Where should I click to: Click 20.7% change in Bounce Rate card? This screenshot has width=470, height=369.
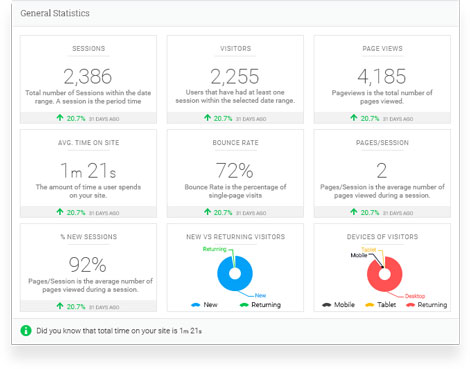click(x=223, y=213)
